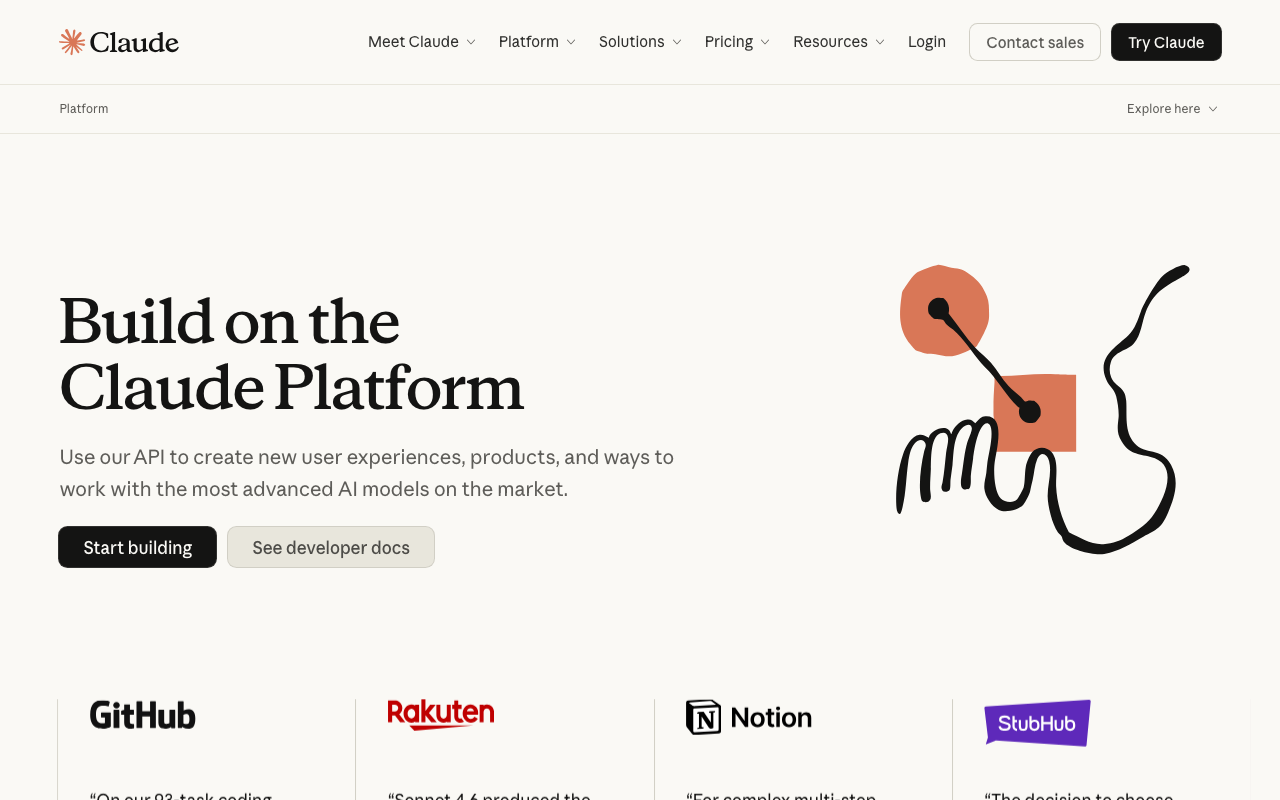Click the Build on the Claude Platform heading
The width and height of the screenshot is (1280, 800).
292,354
